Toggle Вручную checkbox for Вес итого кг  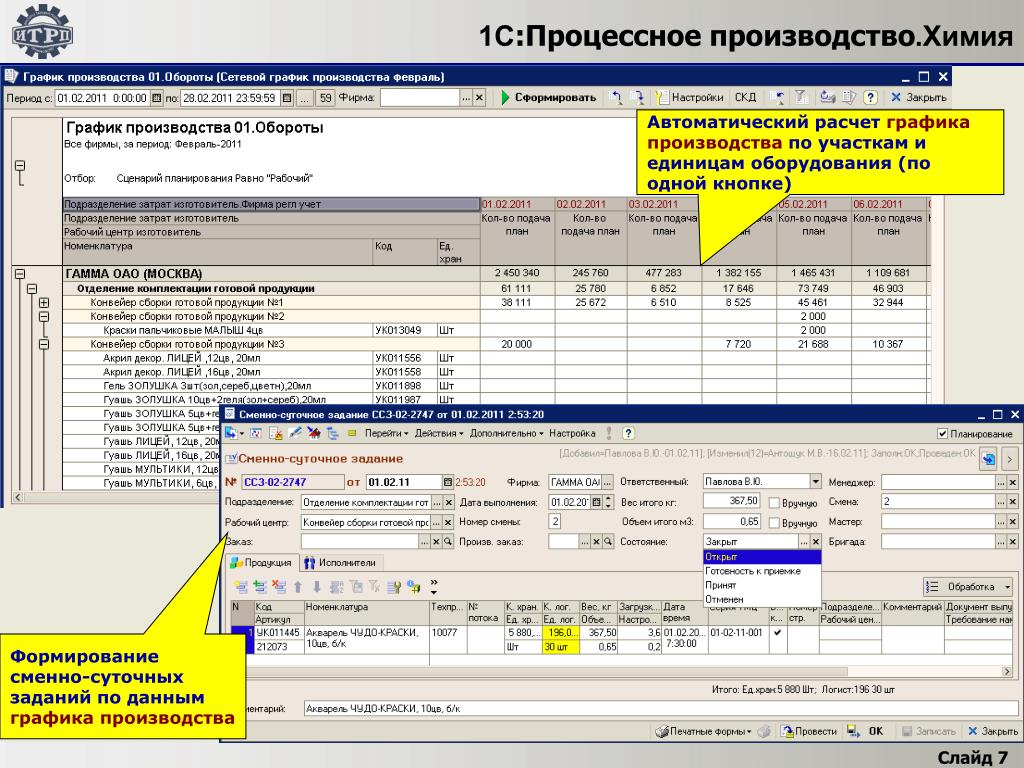[x=774, y=503]
